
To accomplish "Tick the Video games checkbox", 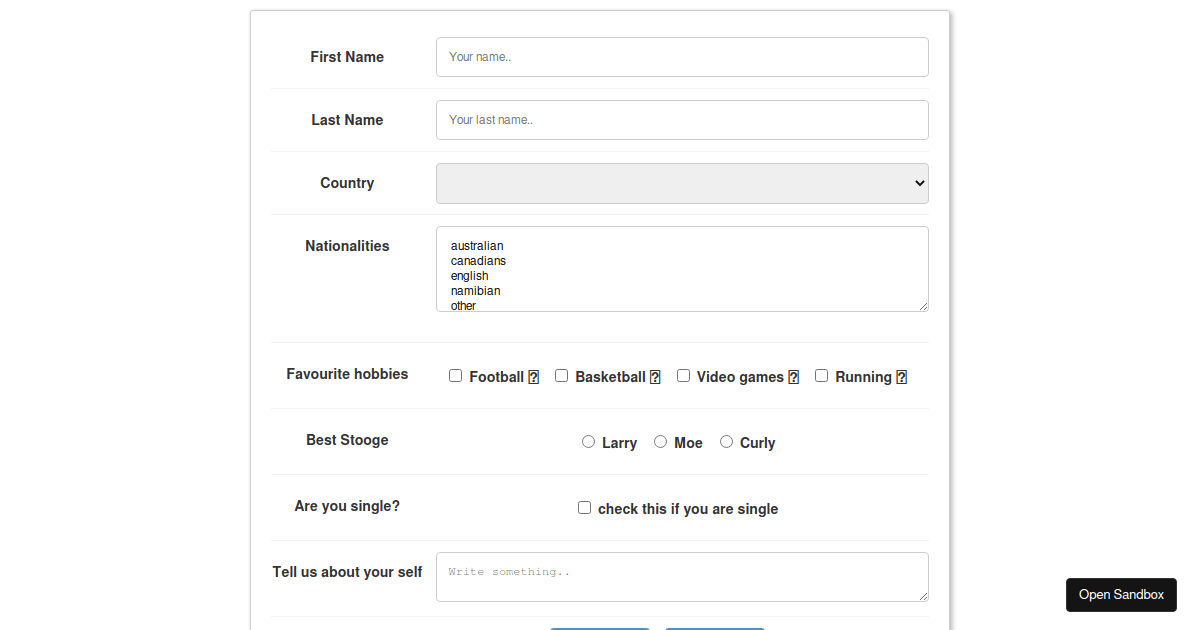I will click(683, 375).
